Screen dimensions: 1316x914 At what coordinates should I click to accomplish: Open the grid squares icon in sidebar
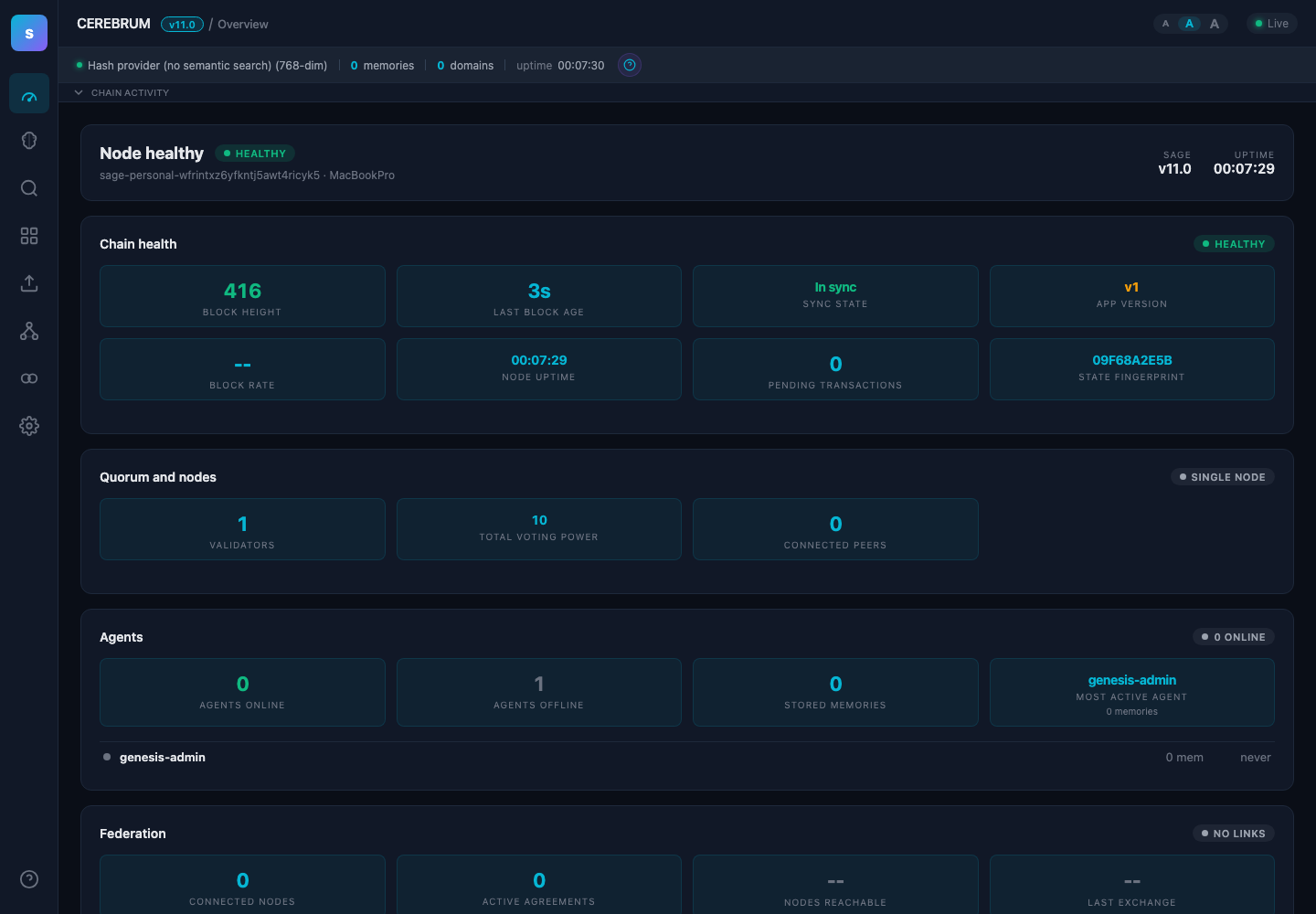pos(29,236)
